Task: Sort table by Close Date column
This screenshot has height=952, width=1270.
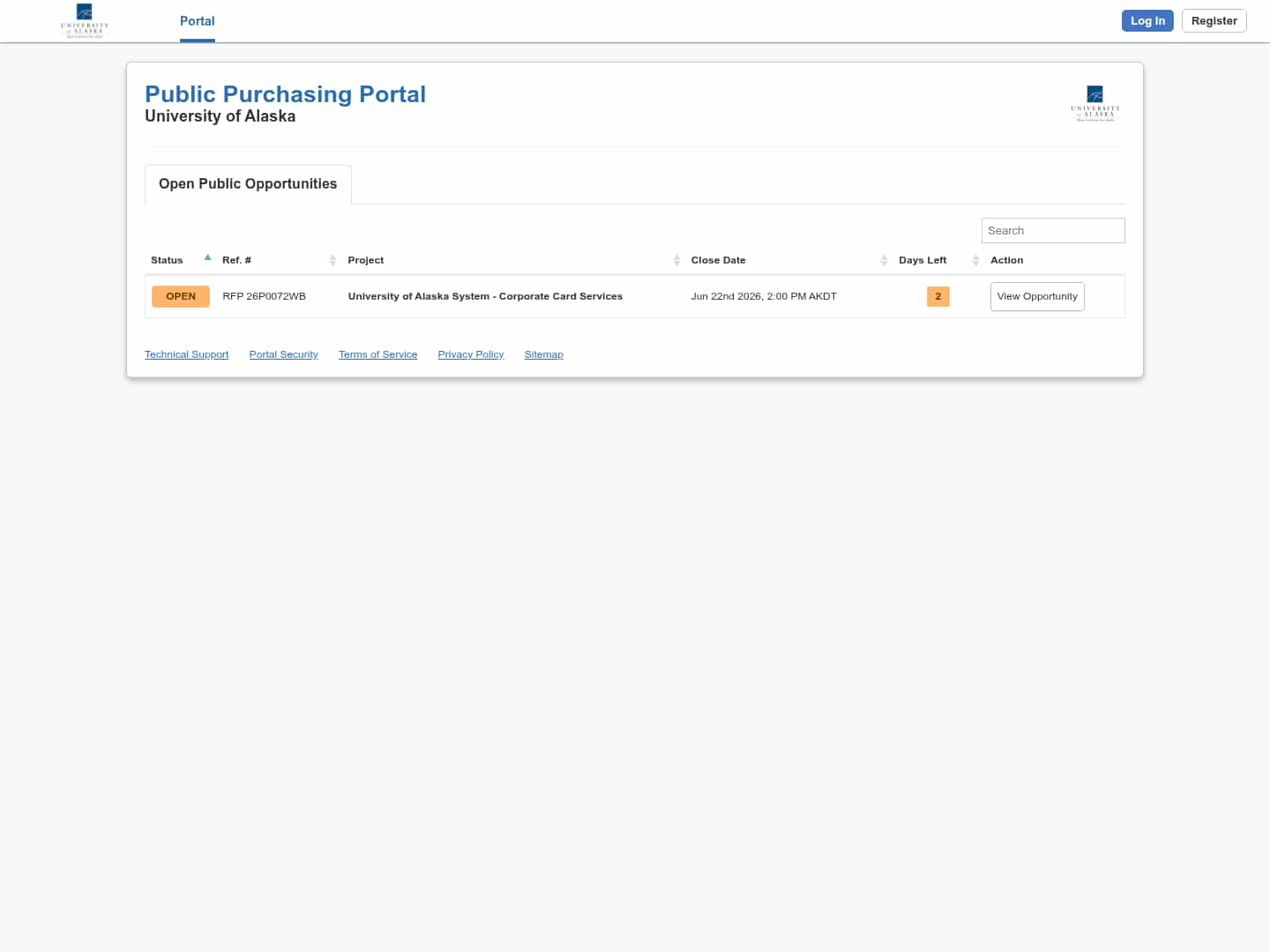Action: tap(789, 260)
